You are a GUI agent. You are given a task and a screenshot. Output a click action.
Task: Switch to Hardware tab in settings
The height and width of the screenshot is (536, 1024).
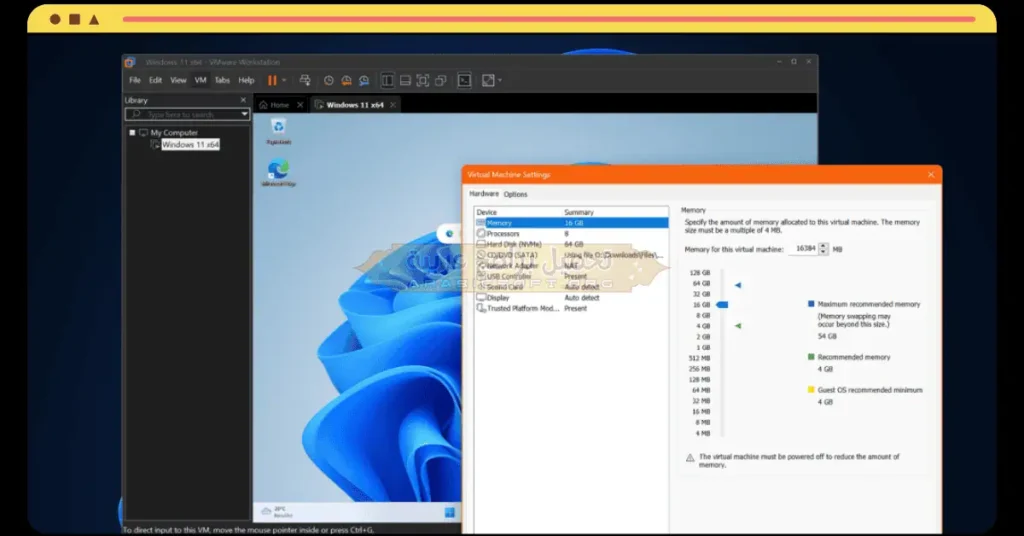[x=484, y=194]
